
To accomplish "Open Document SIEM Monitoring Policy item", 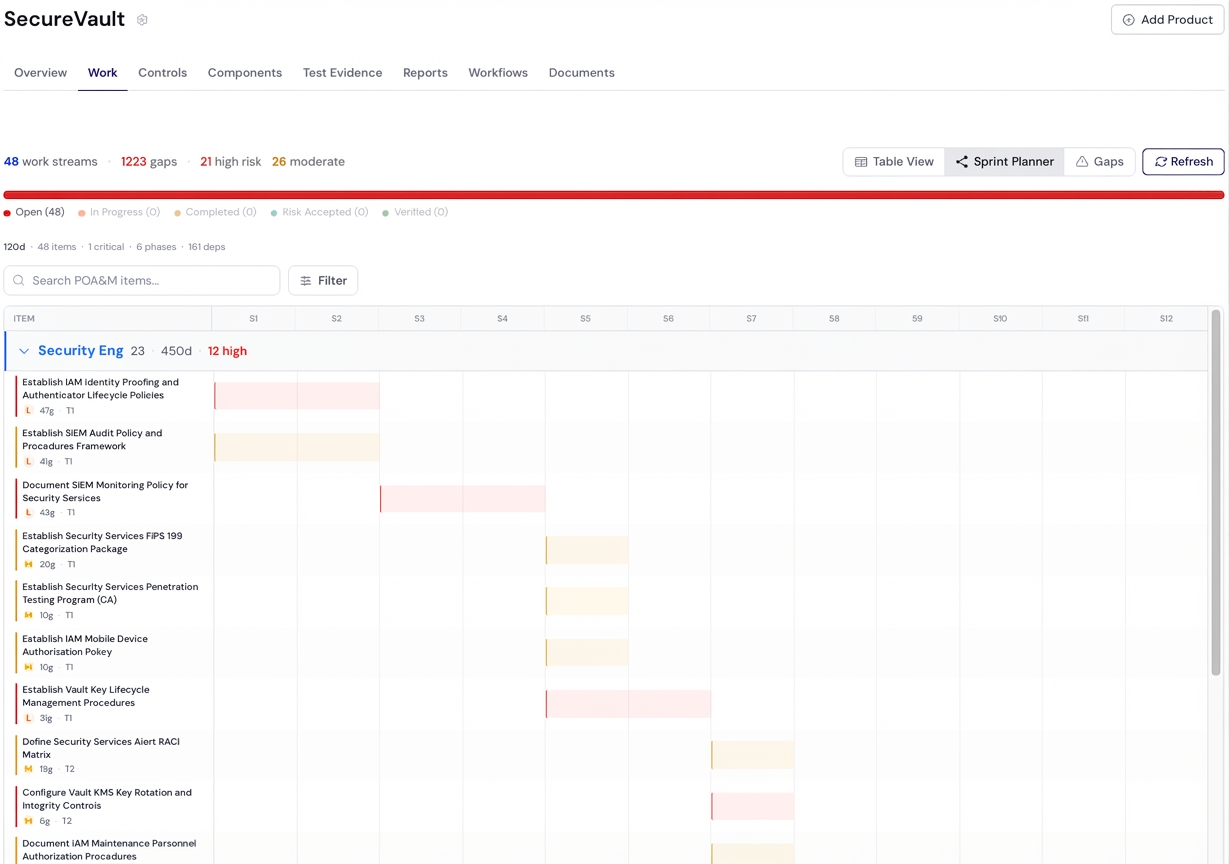I will pos(105,492).
